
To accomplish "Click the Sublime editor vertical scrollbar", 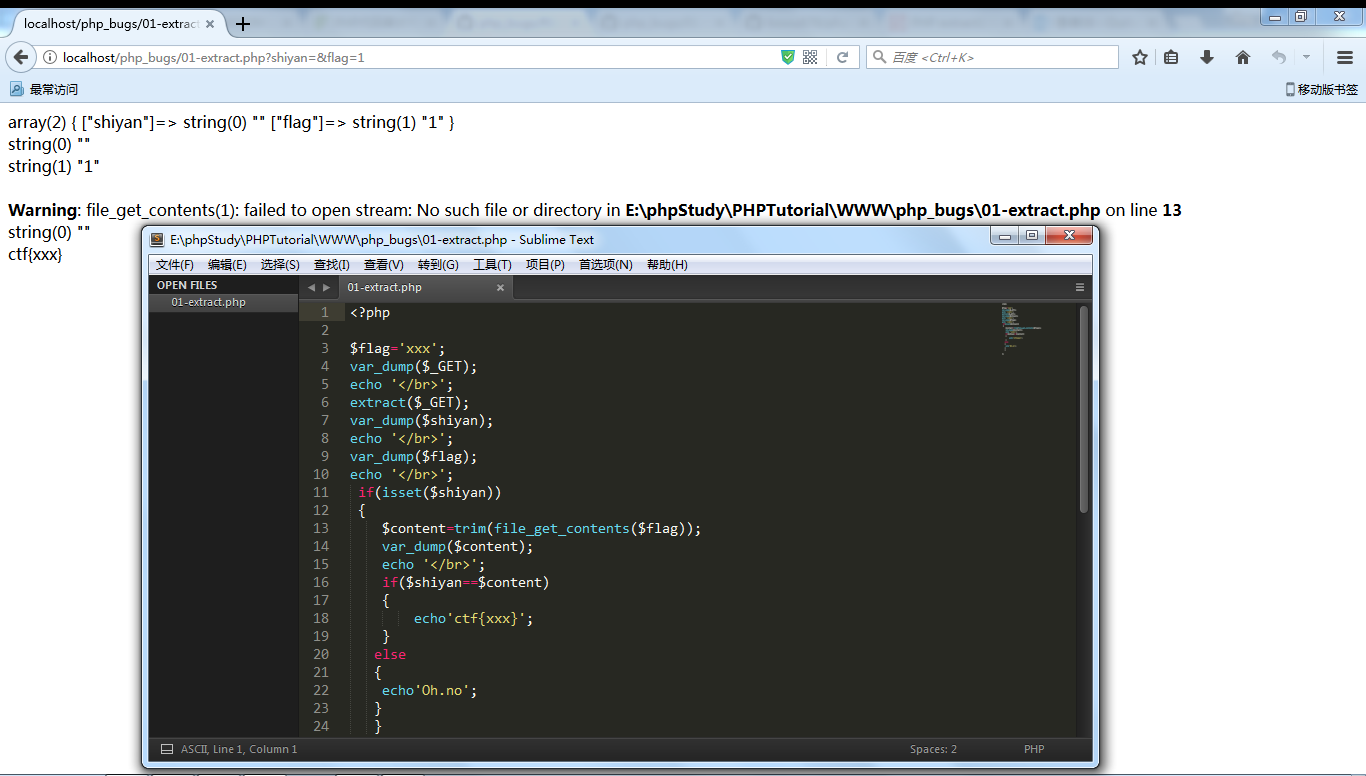I will point(1084,410).
